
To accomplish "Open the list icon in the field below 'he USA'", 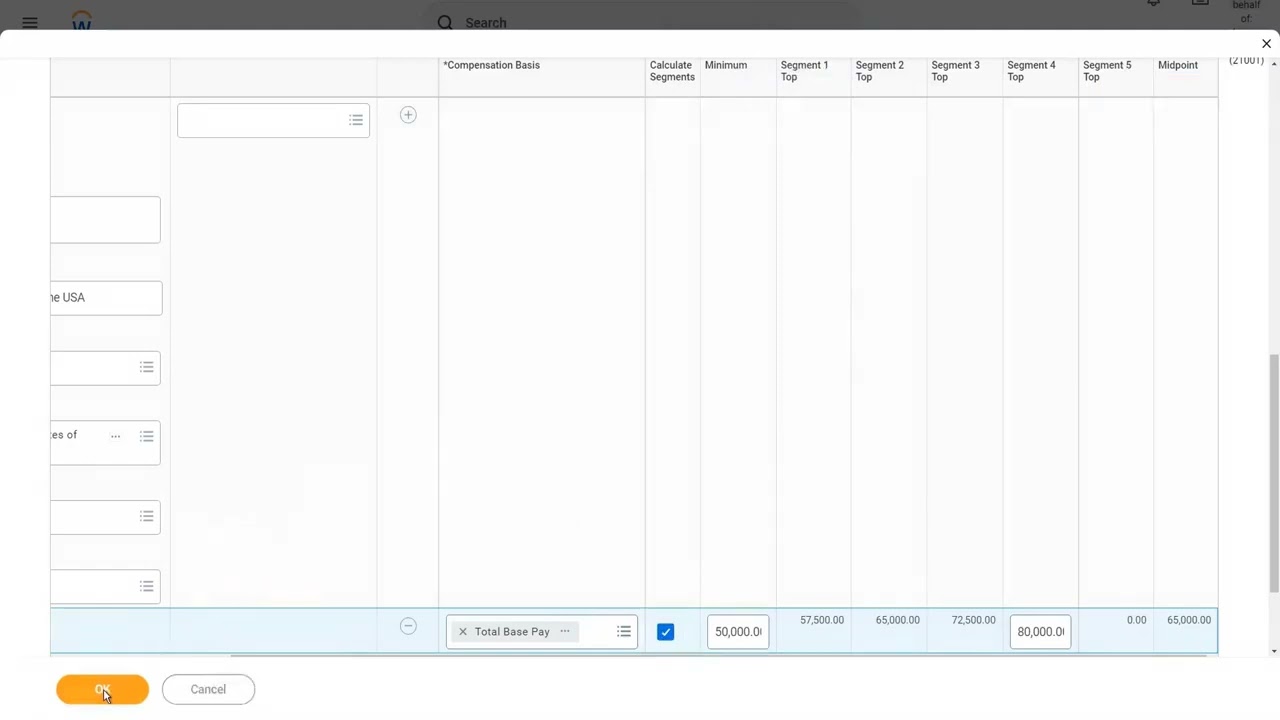I will point(146,368).
